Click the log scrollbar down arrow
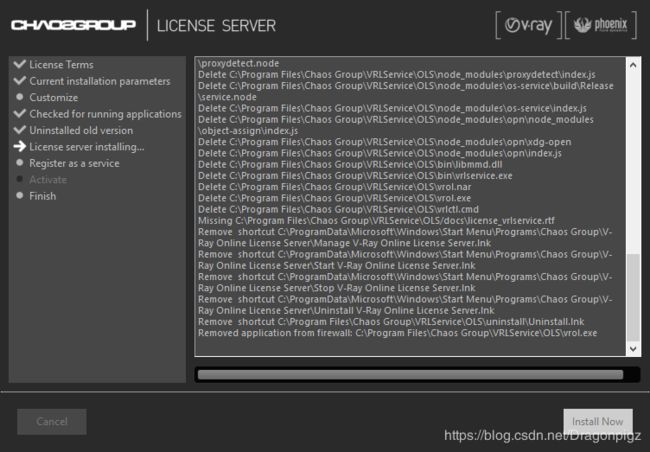The width and height of the screenshot is (650, 452). [632, 348]
